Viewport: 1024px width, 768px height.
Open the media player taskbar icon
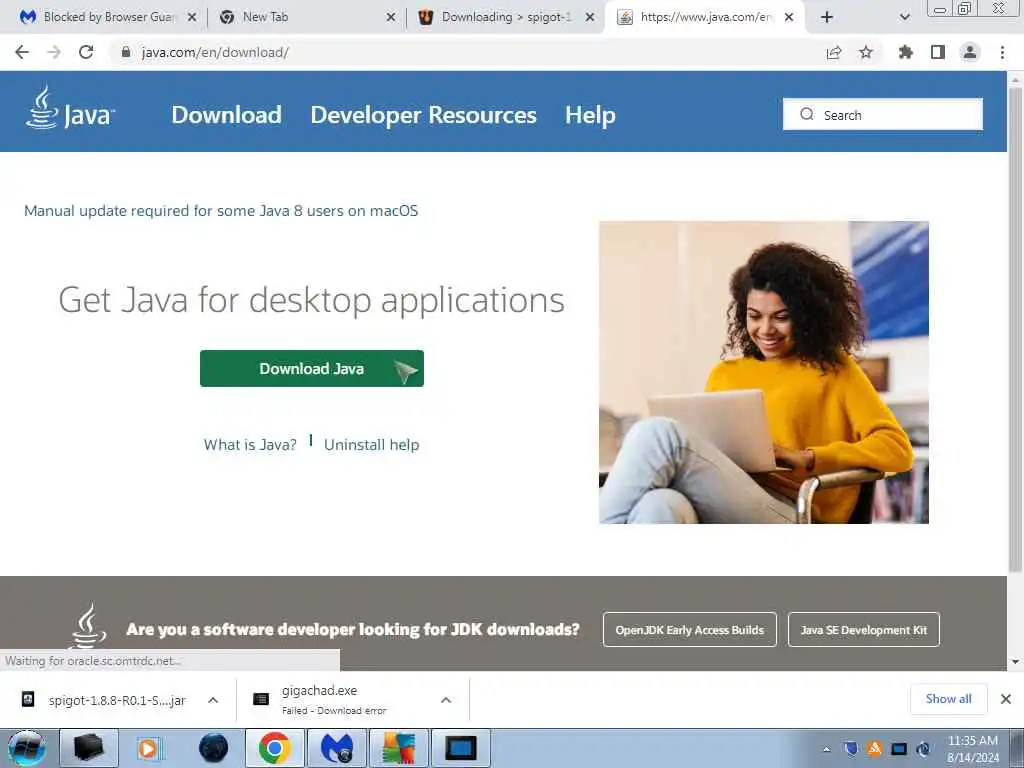pos(149,748)
